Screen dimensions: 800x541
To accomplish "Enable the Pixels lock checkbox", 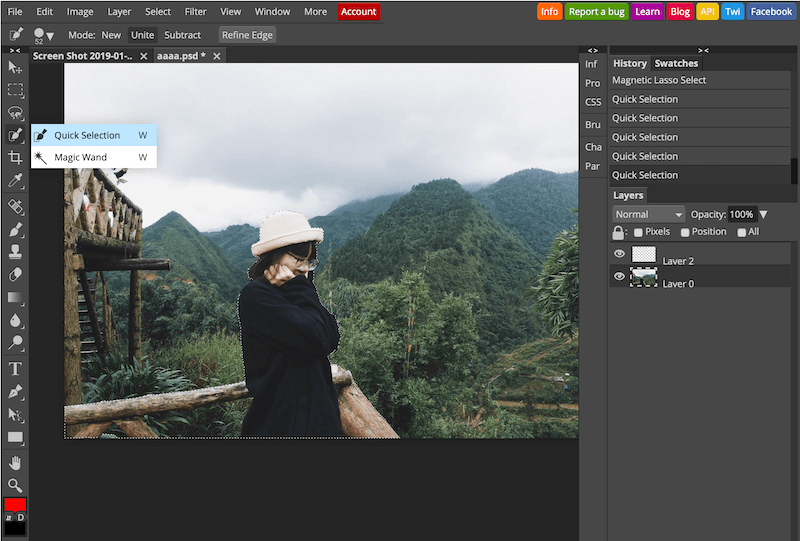I will (x=638, y=232).
